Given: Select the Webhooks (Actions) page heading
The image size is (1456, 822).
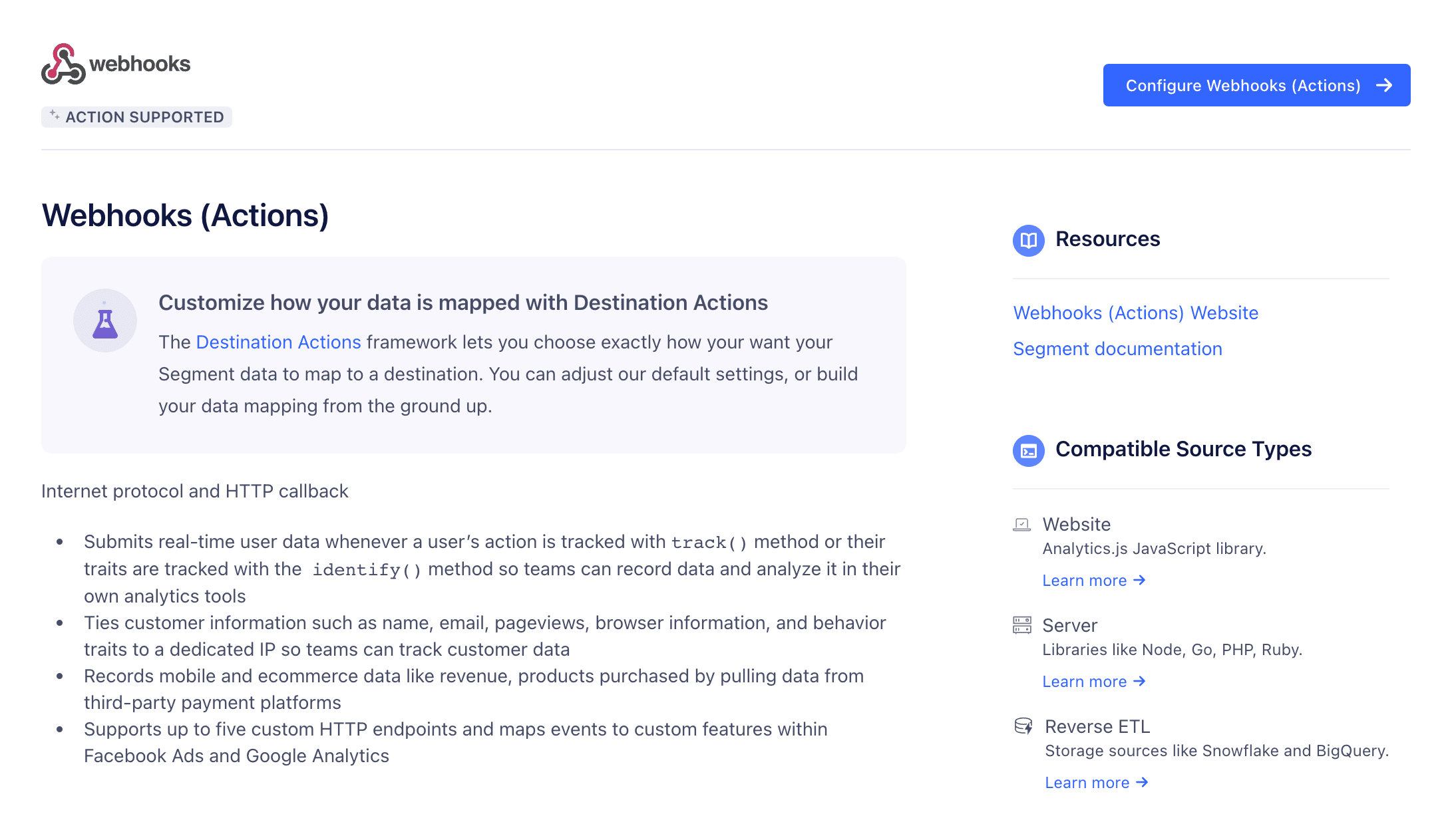Looking at the screenshot, I should pyautogui.click(x=186, y=215).
